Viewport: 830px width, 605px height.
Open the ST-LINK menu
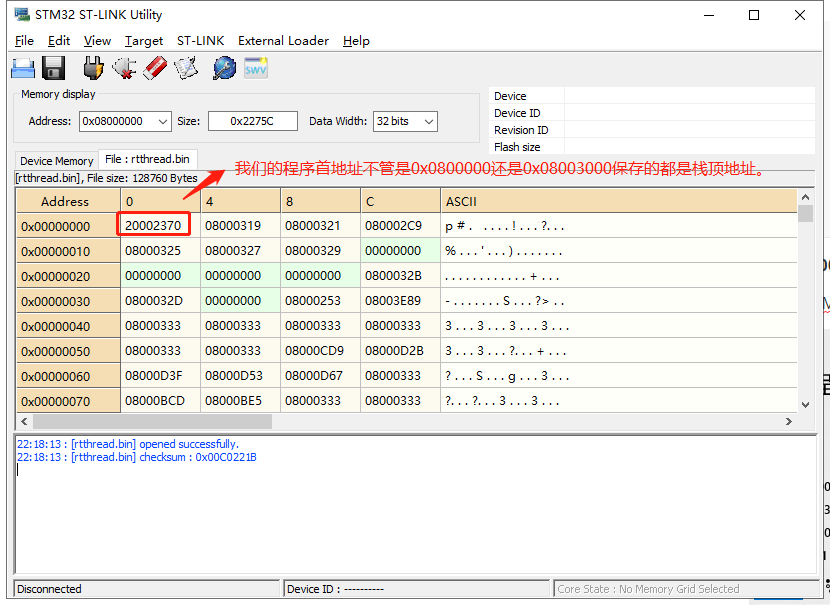[200, 41]
